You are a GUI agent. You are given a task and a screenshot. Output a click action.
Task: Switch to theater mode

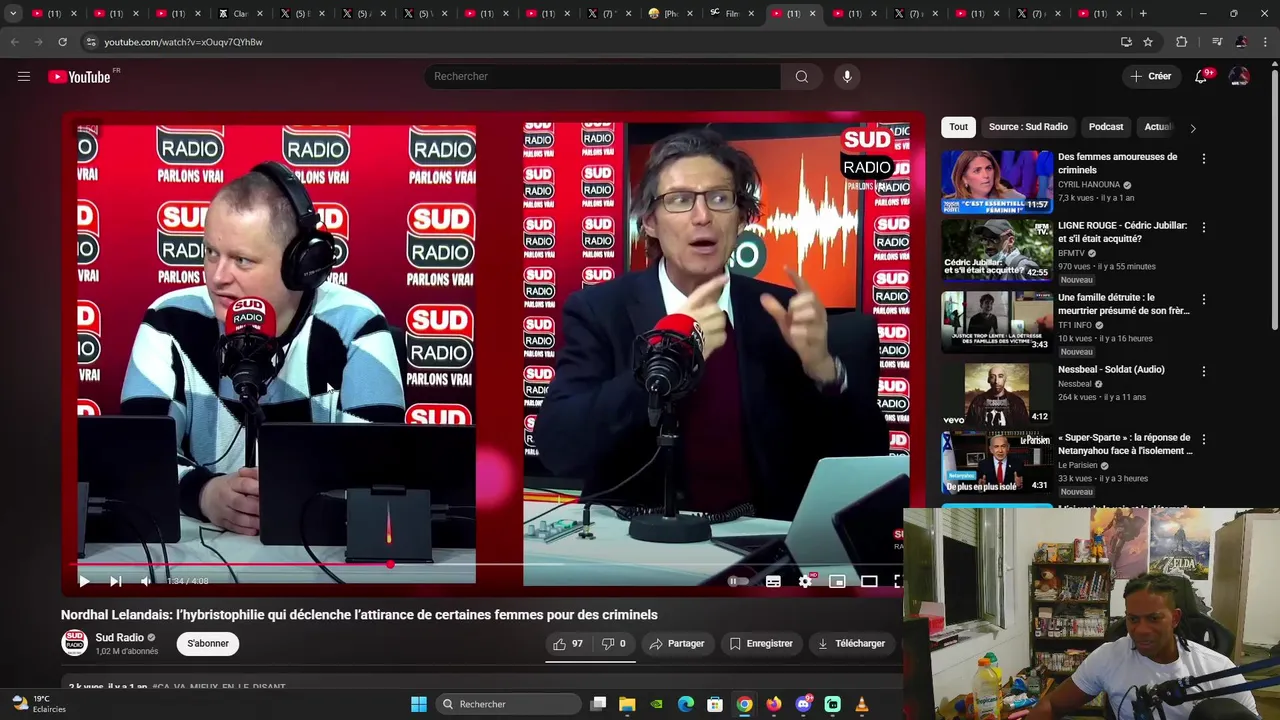coord(869,581)
